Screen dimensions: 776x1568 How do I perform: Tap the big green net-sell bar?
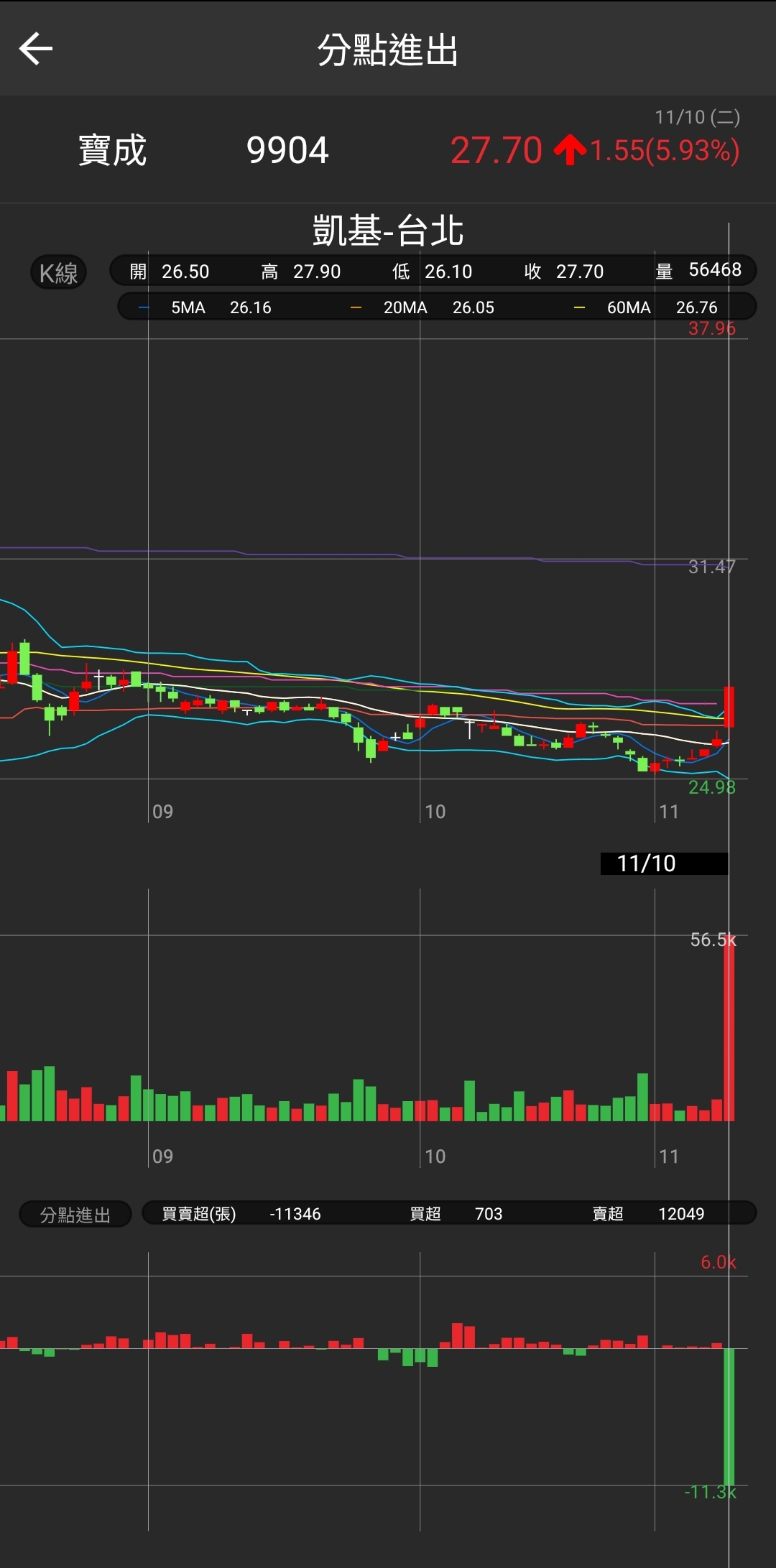click(729, 1415)
